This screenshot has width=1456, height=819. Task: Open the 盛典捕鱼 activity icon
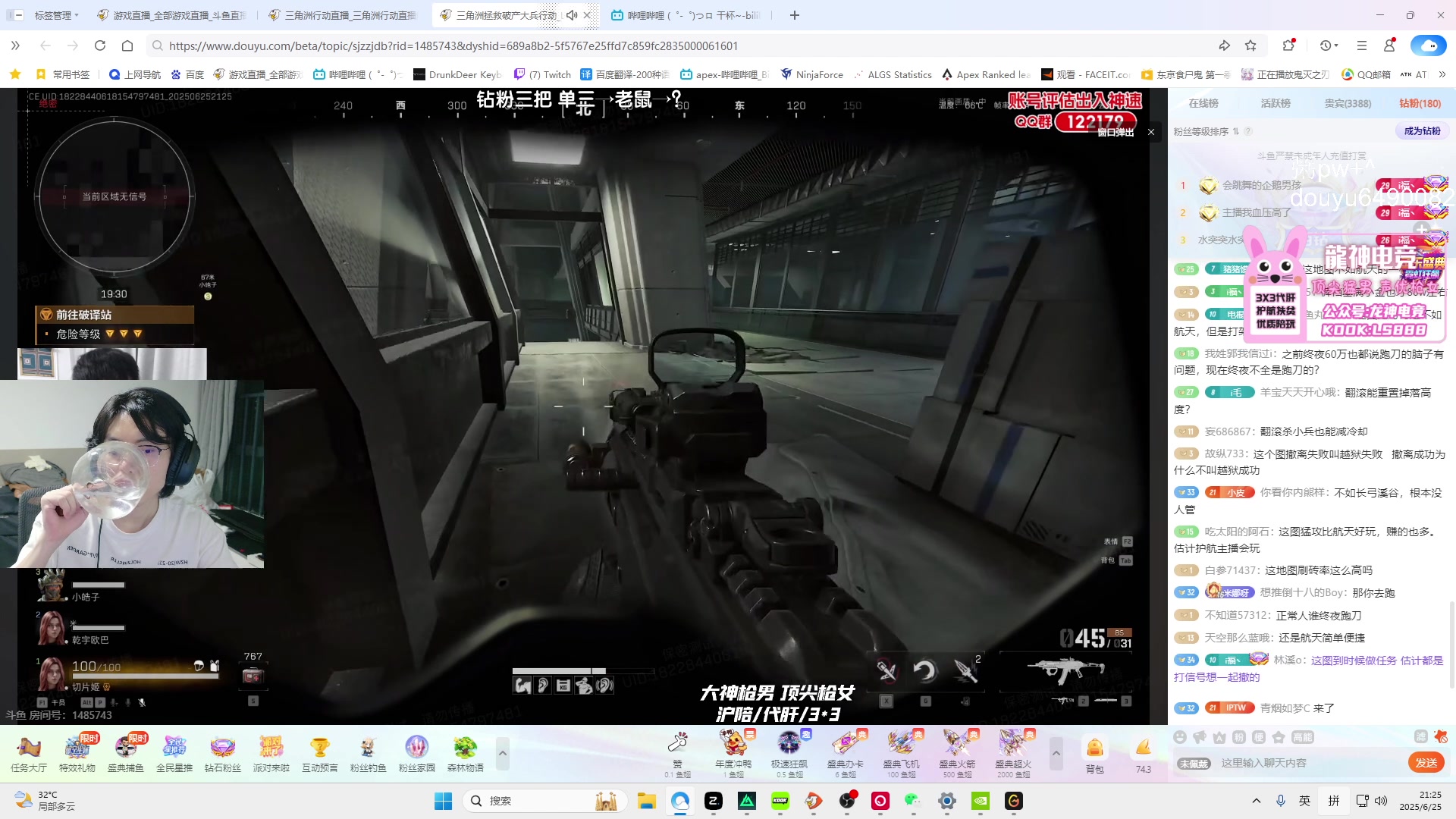pyautogui.click(x=126, y=754)
